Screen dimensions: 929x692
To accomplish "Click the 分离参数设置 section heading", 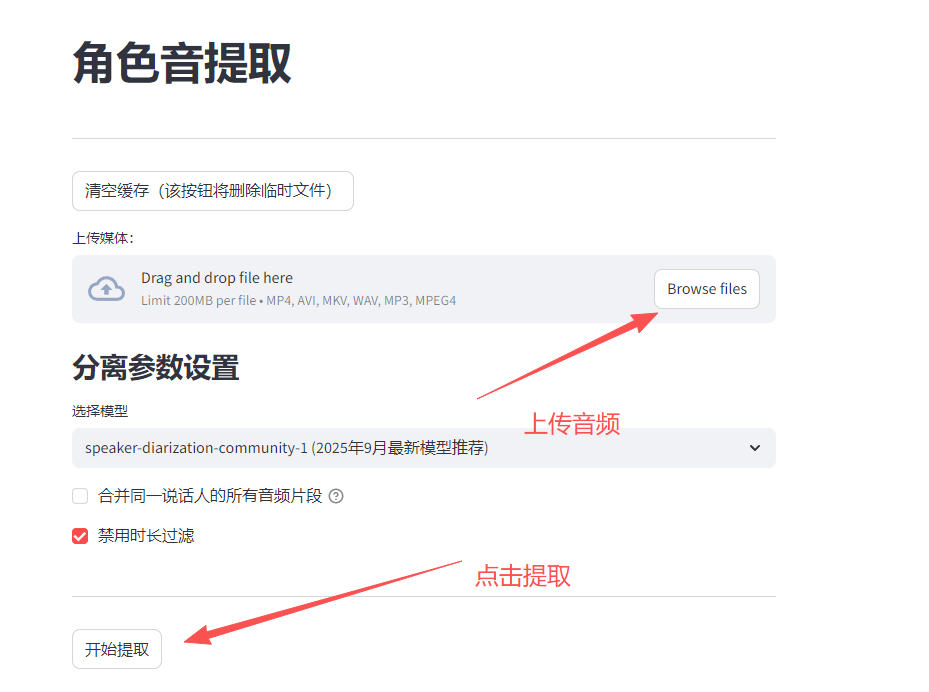I will tap(155, 368).
